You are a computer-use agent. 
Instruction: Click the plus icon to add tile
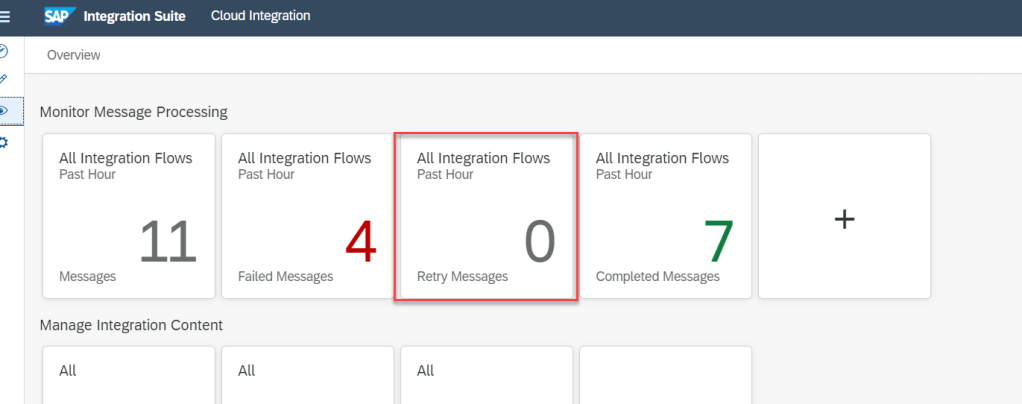tap(844, 217)
